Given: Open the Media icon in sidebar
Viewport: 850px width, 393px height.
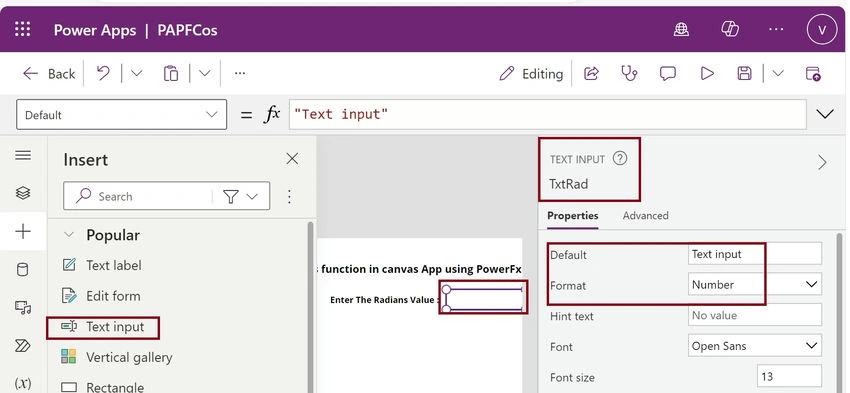Looking at the screenshot, I should pyautogui.click(x=23, y=307).
